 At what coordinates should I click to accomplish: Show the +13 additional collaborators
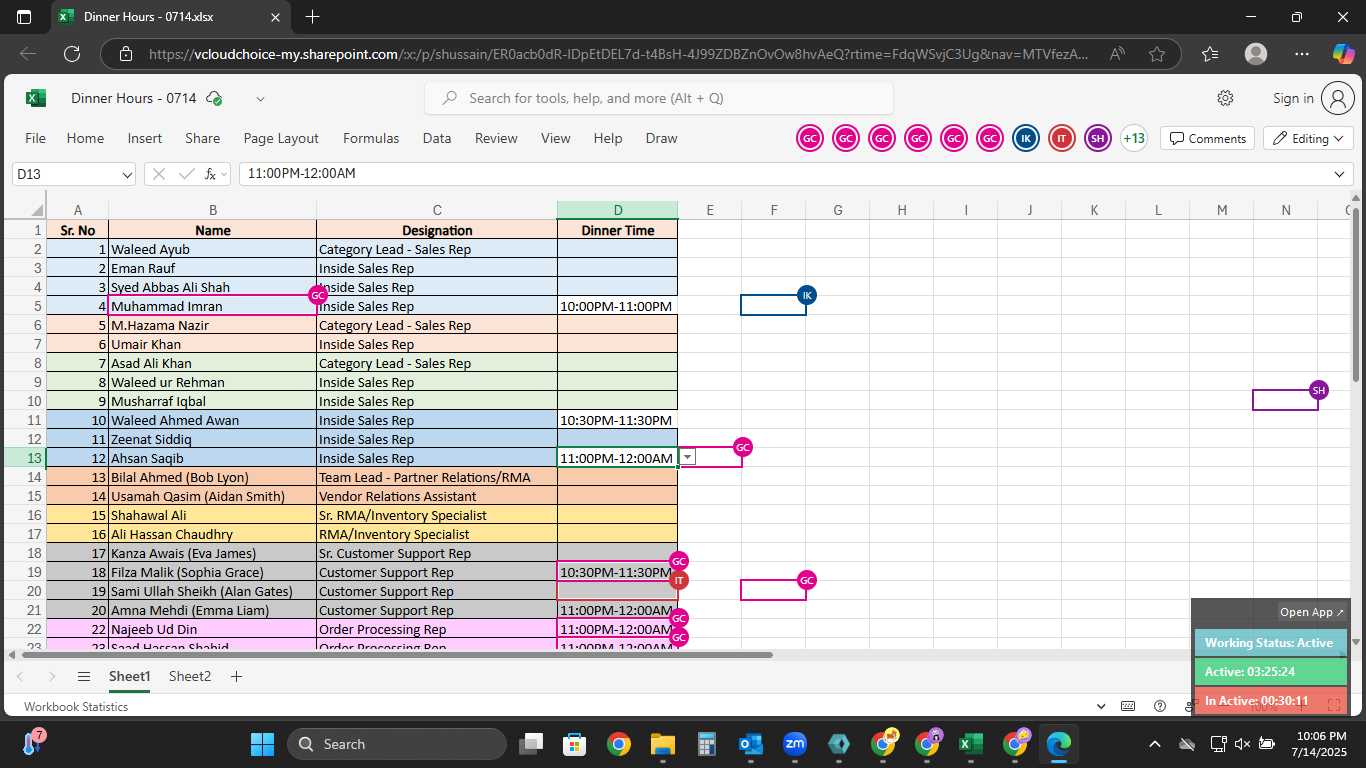tap(1134, 138)
